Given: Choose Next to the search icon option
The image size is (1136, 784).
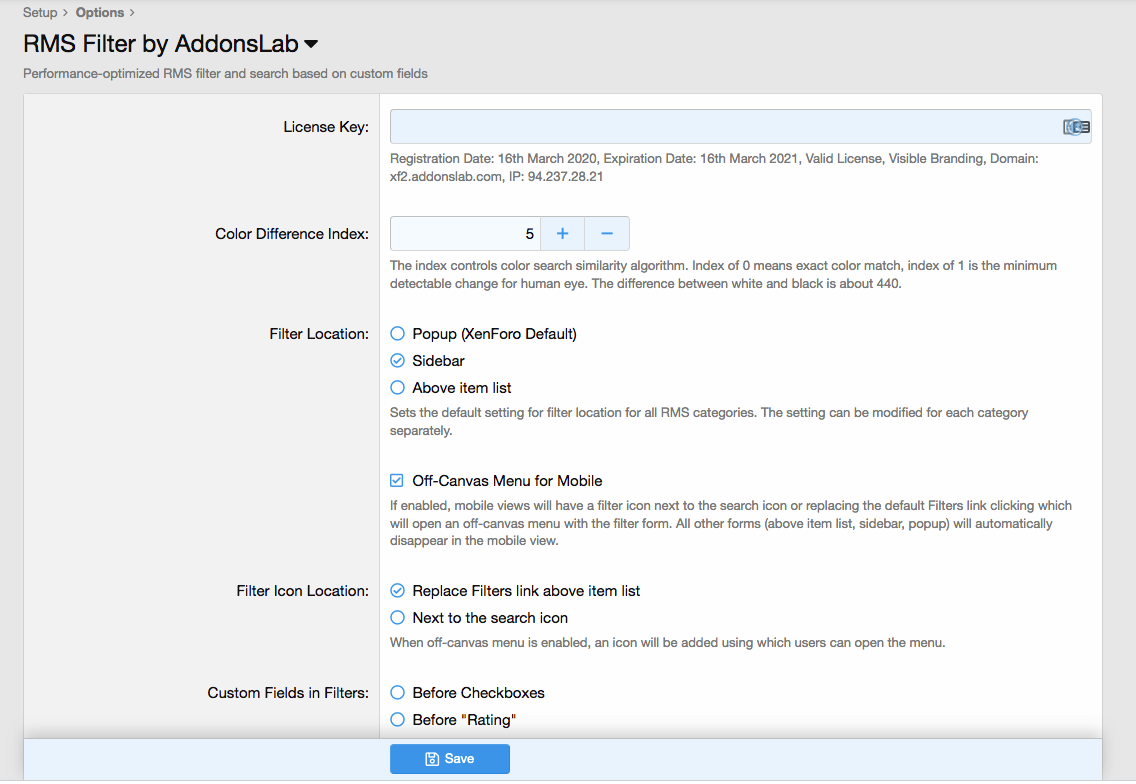Looking at the screenshot, I should [x=398, y=618].
